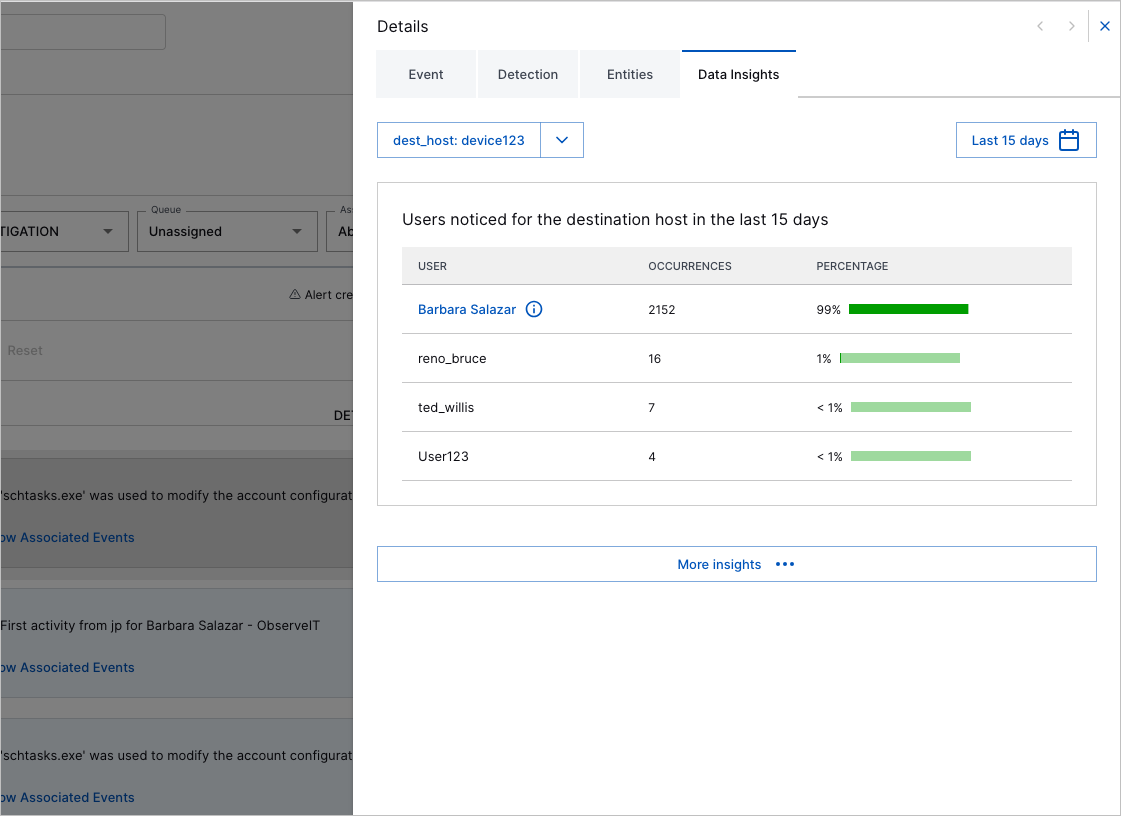Select the reno_bruce user row
This screenshot has width=1121, height=816.
coord(736,358)
